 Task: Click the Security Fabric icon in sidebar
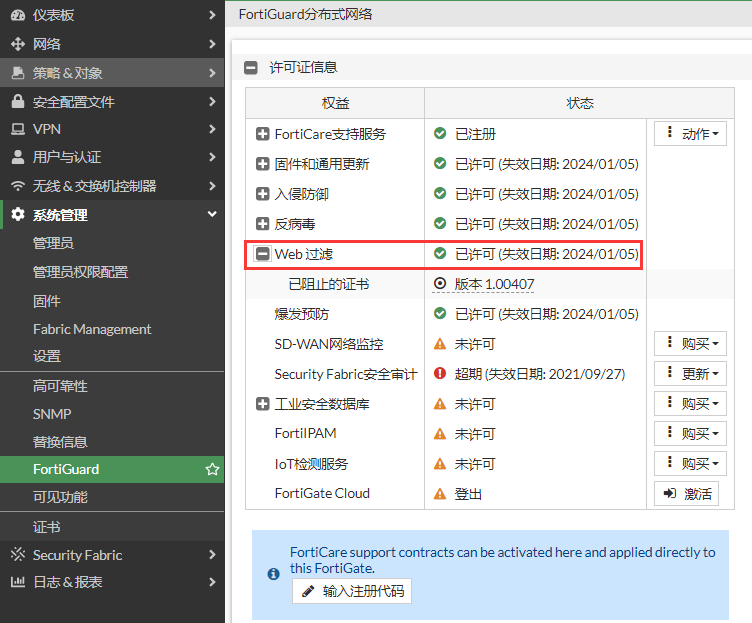[17, 555]
